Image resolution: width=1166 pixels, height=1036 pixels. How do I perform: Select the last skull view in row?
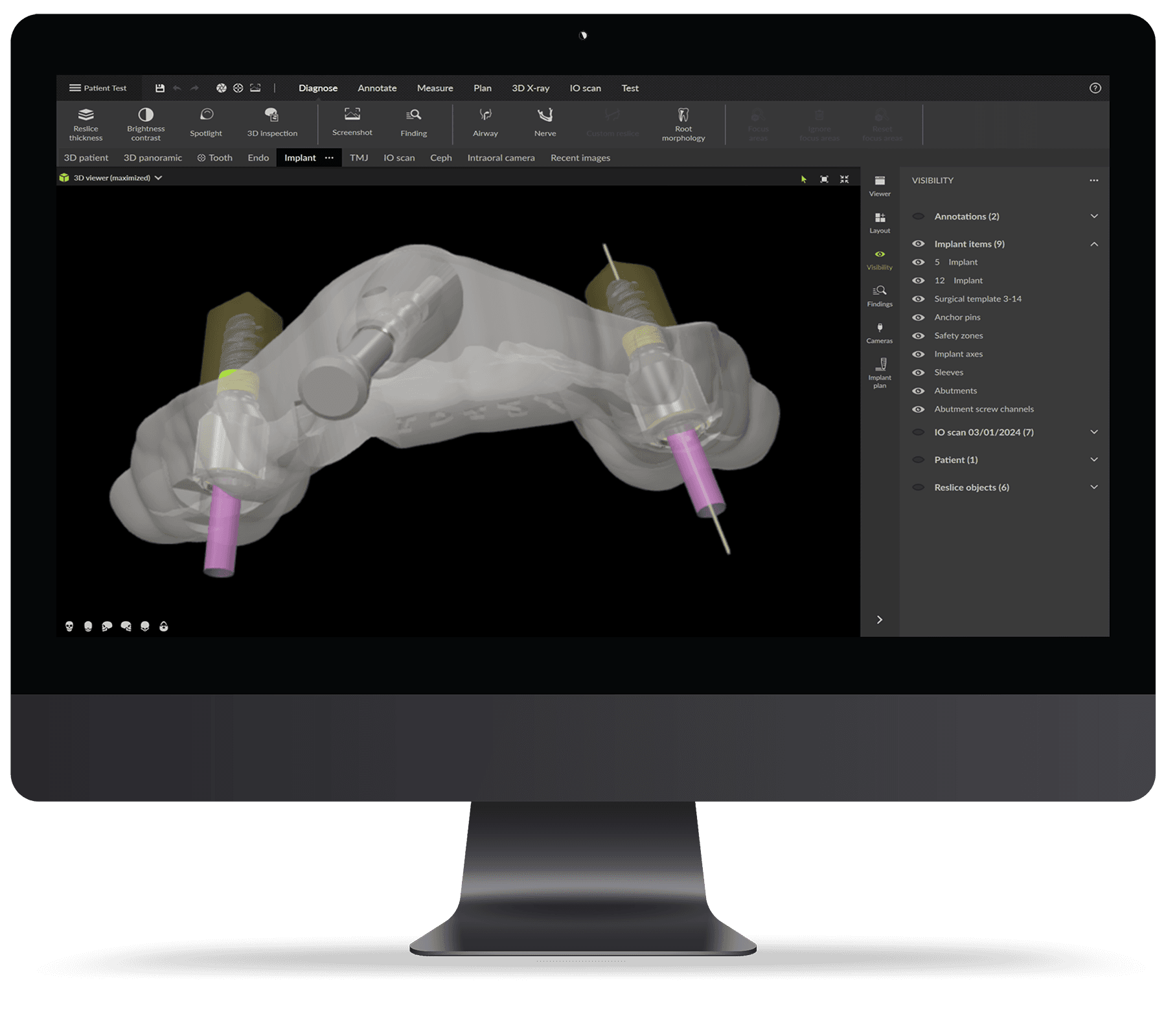[164, 626]
